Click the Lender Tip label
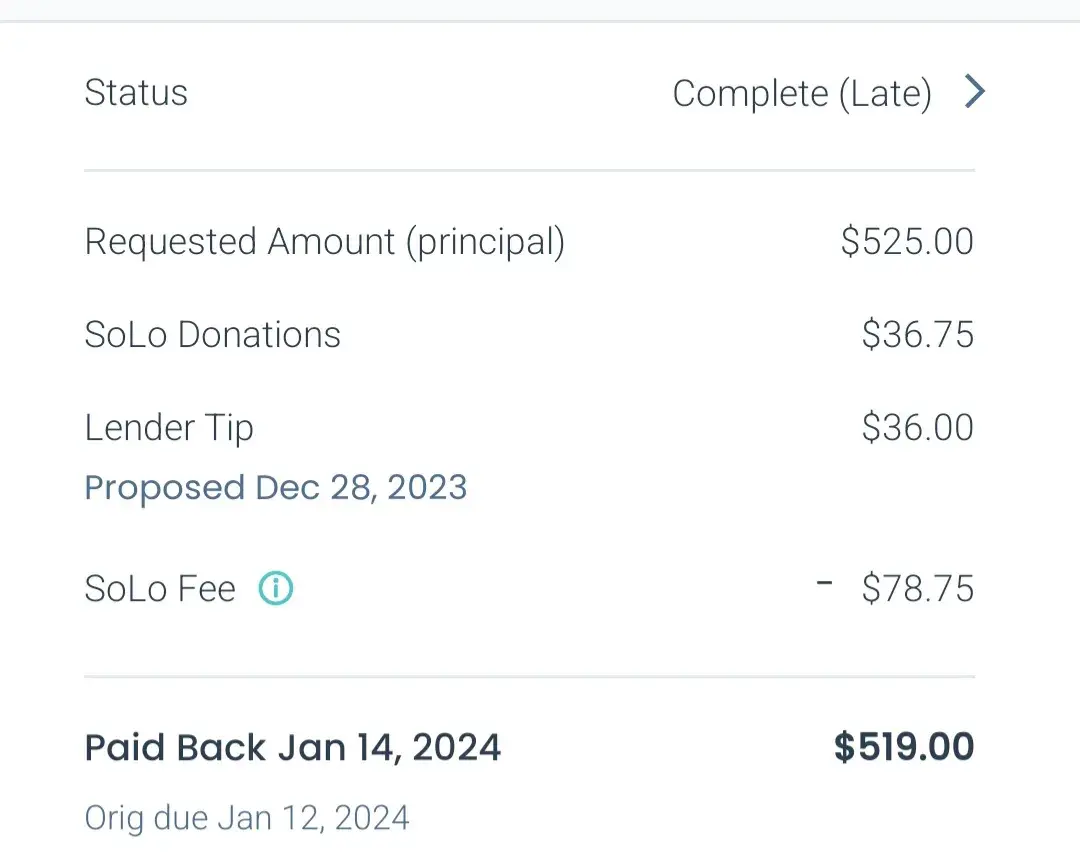Image resolution: width=1080 pixels, height=857 pixels. pos(169,428)
